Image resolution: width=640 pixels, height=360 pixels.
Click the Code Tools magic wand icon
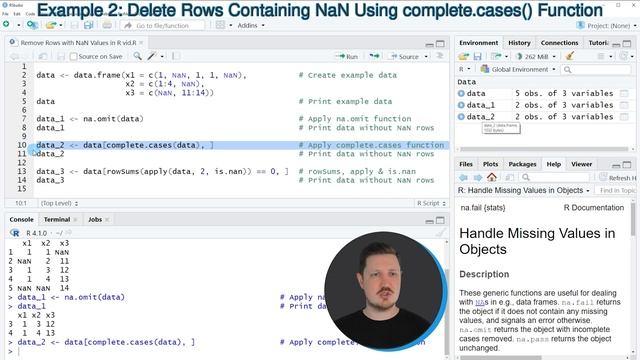(152, 56)
